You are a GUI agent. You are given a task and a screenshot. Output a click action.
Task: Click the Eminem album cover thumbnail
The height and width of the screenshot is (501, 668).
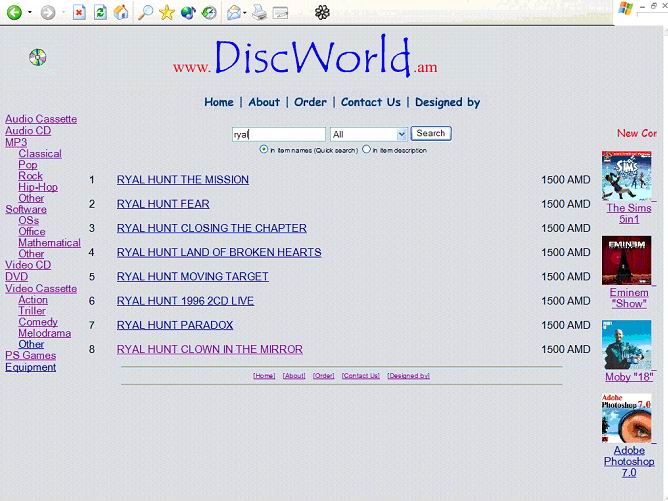coord(627,260)
